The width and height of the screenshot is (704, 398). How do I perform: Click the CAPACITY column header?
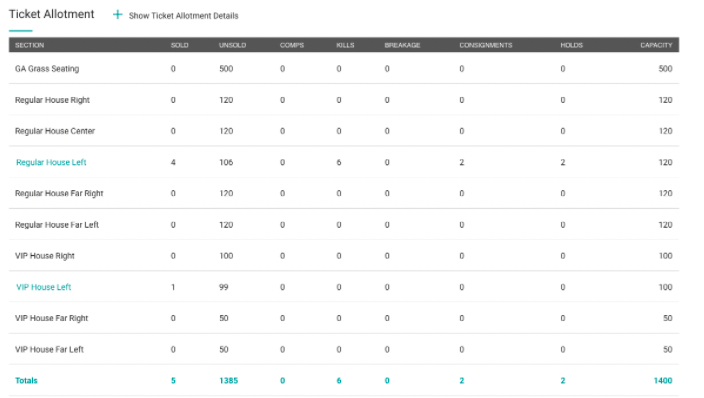[x=656, y=45]
